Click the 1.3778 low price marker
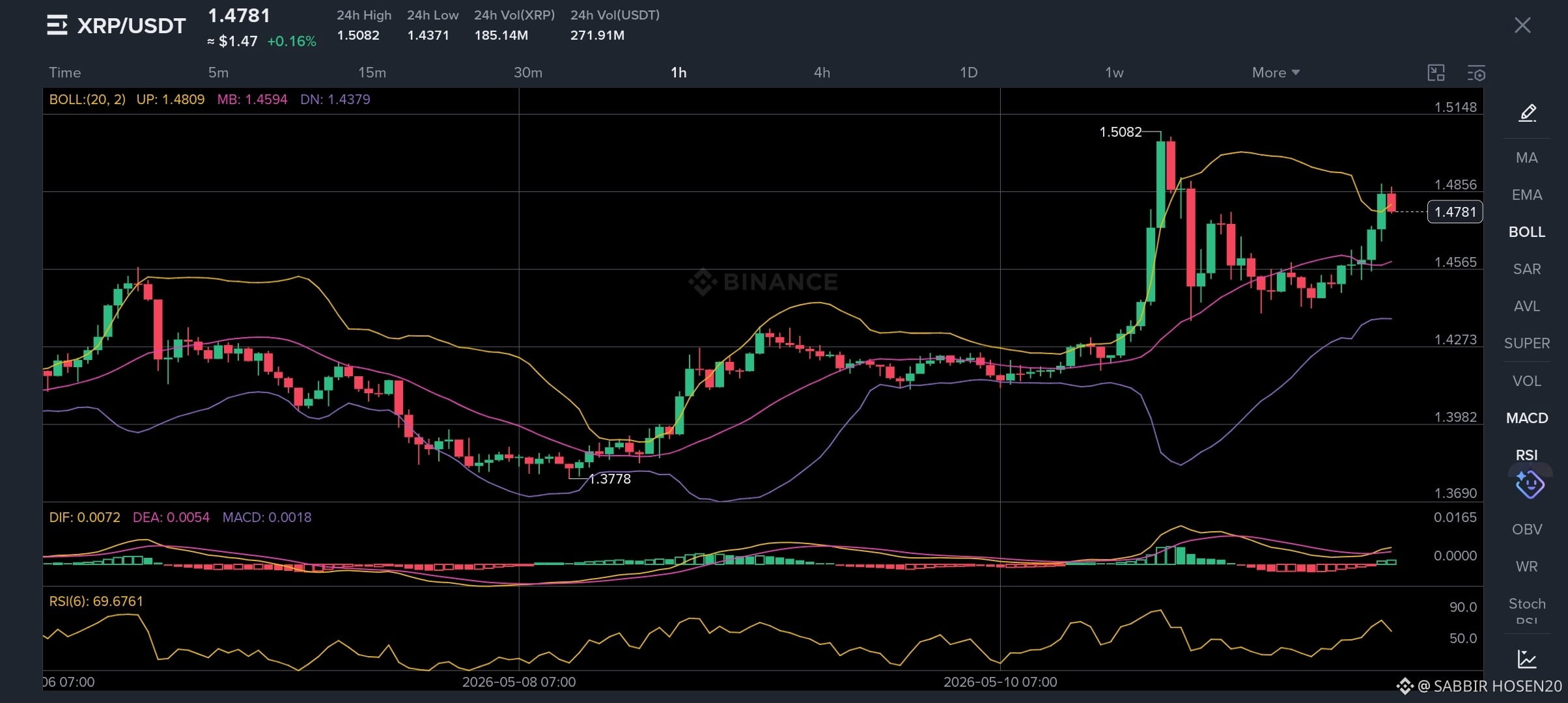The height and width of the screenshot is (703, 1568). [x=609, y=479]
